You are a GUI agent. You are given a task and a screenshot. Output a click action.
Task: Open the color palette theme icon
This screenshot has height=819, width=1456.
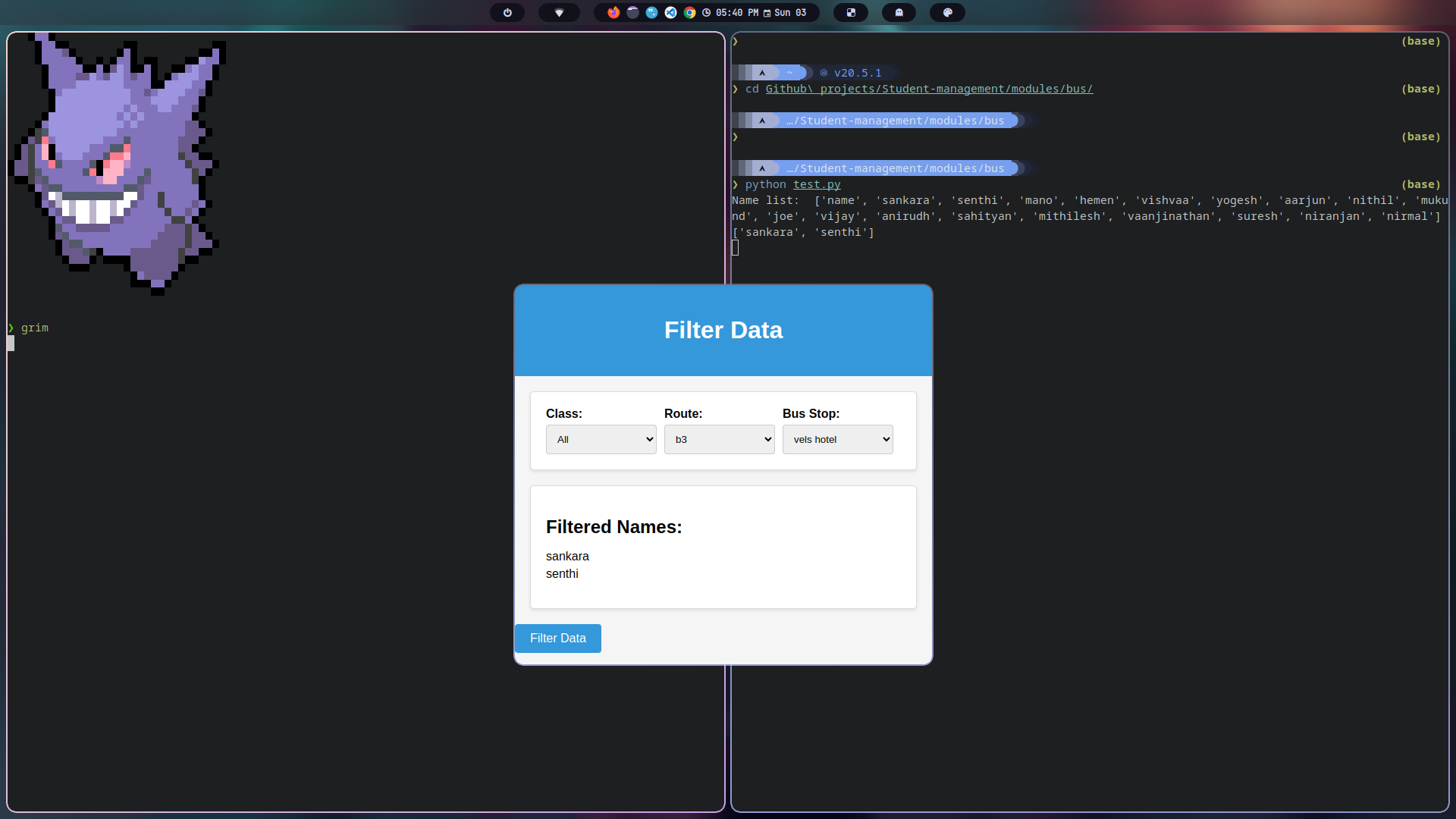[x=947, y=13]
